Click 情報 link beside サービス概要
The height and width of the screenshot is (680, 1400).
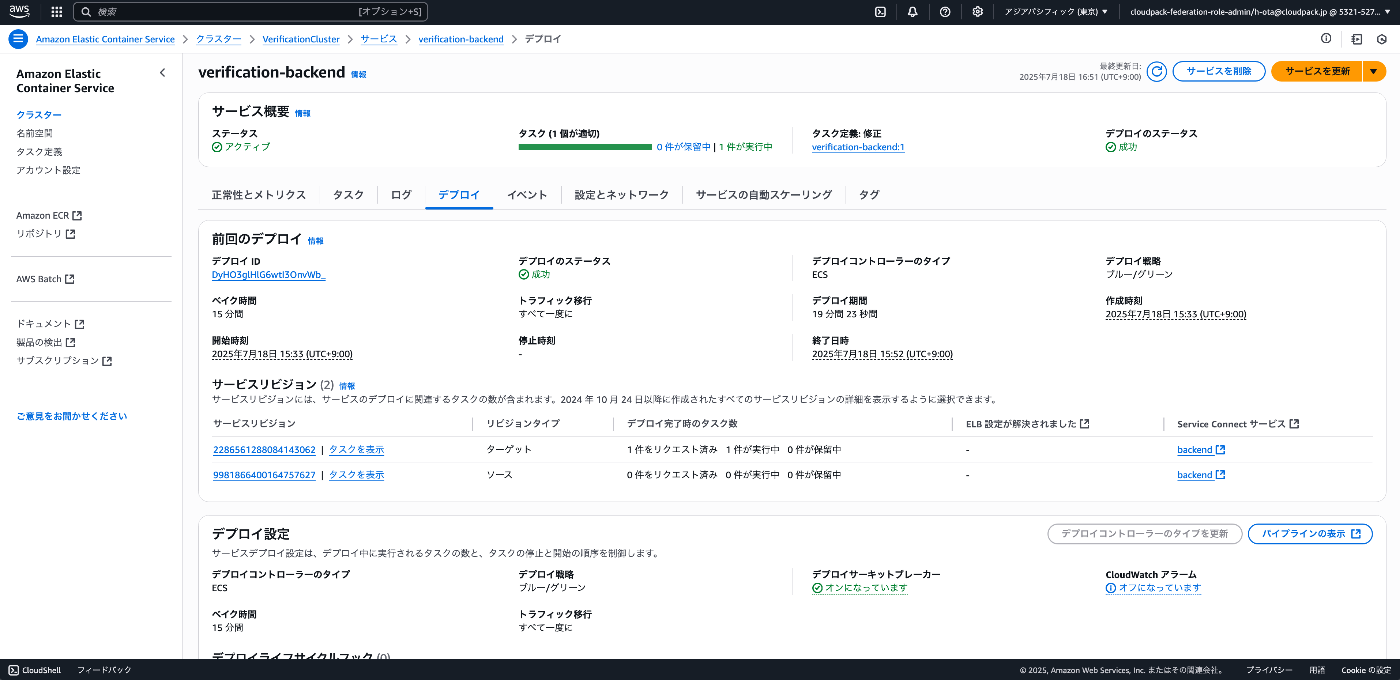click(302, 113)
